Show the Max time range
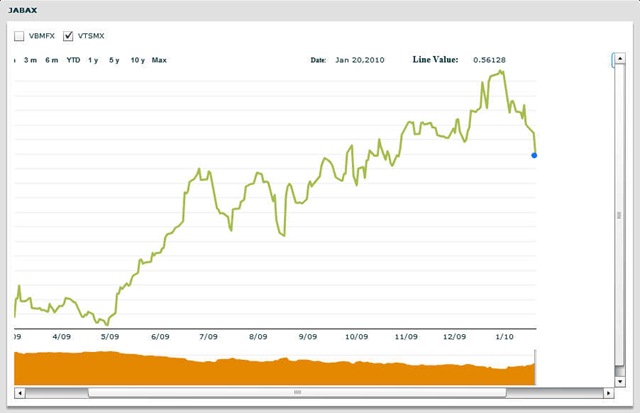 (x=159, y=60)
